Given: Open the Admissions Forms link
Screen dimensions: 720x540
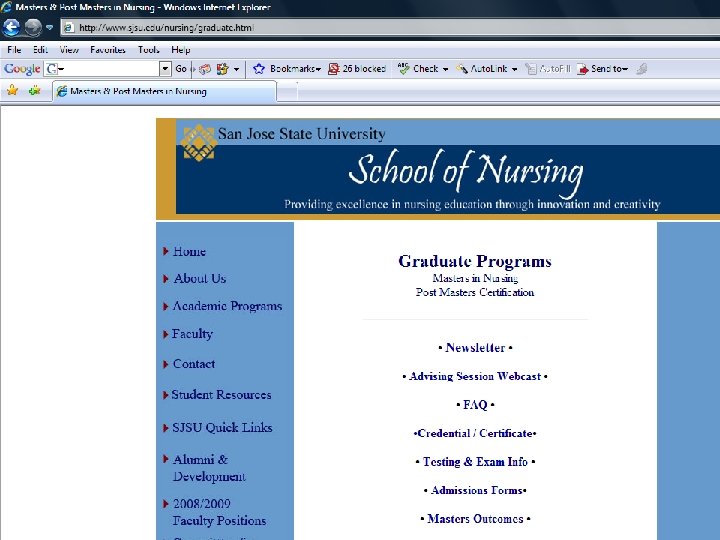Looking at the screenshot, I should (477, 490).
